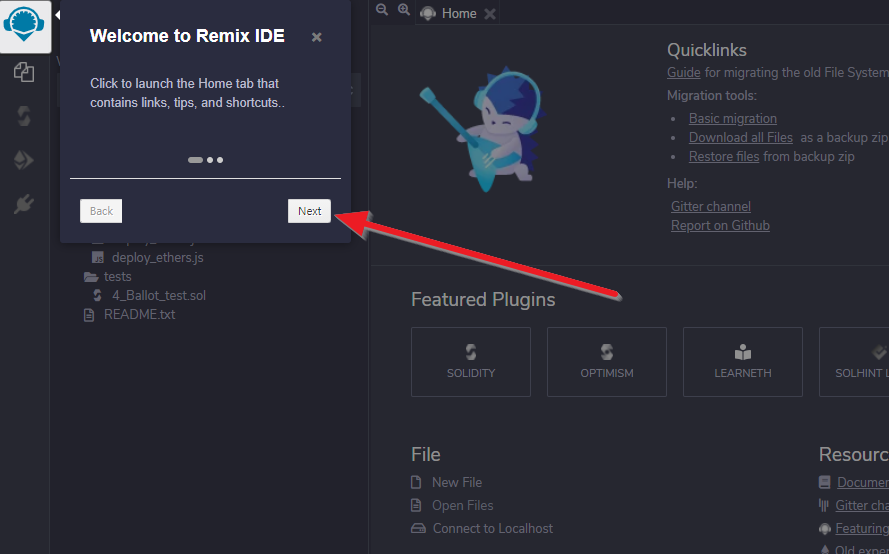Screen dimensions: 889x554
Task: Click the Documentation book icon
Action: click(x=825, y=483)
